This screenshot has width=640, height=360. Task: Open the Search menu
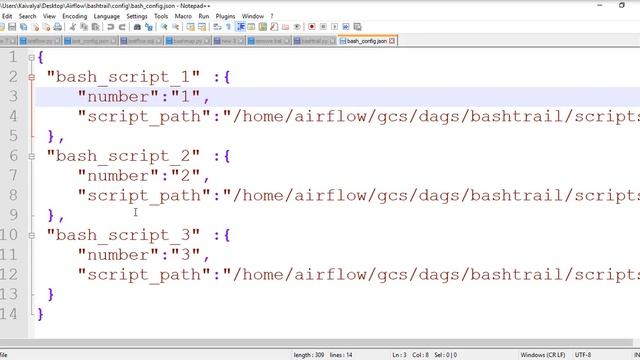coord(27,16)
